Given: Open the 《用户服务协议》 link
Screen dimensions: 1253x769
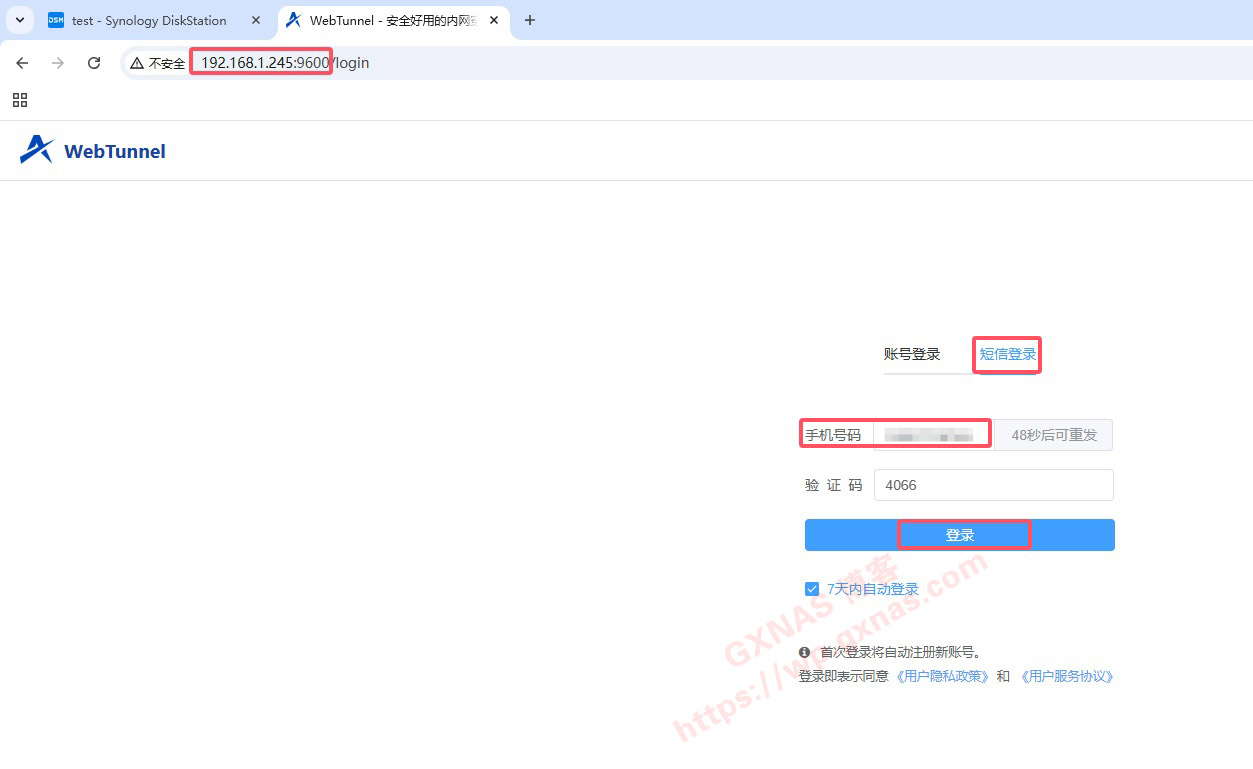Looking at the screenshot, I should point(1067,676).
